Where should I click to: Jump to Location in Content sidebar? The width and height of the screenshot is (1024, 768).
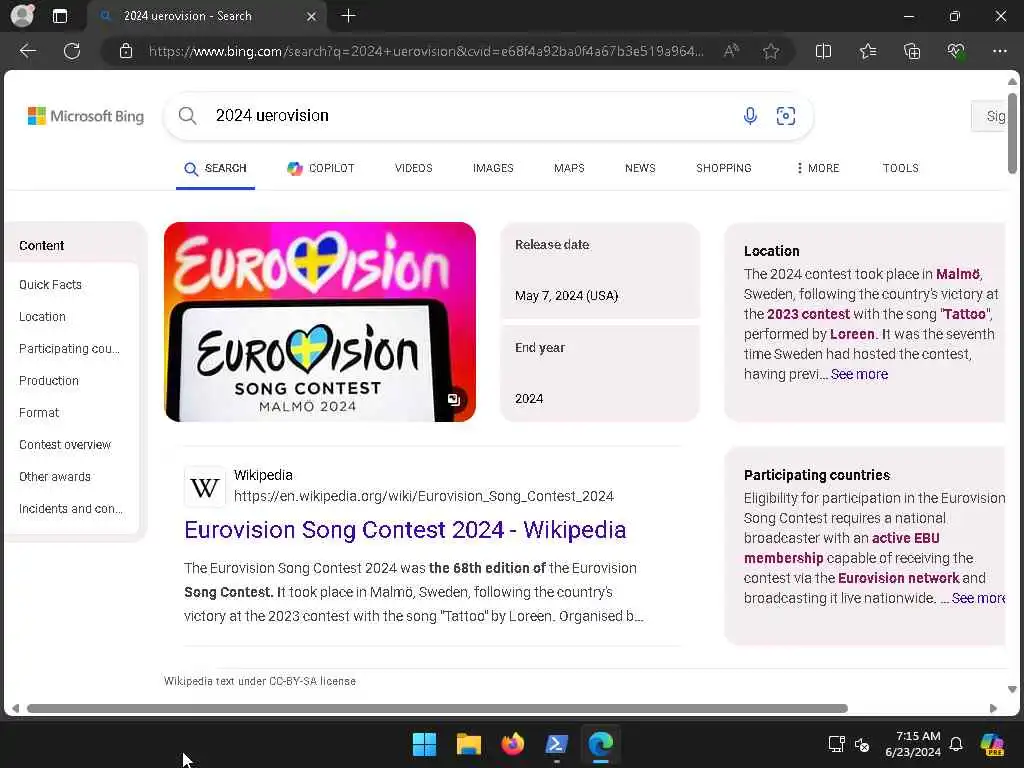point(42,317)
